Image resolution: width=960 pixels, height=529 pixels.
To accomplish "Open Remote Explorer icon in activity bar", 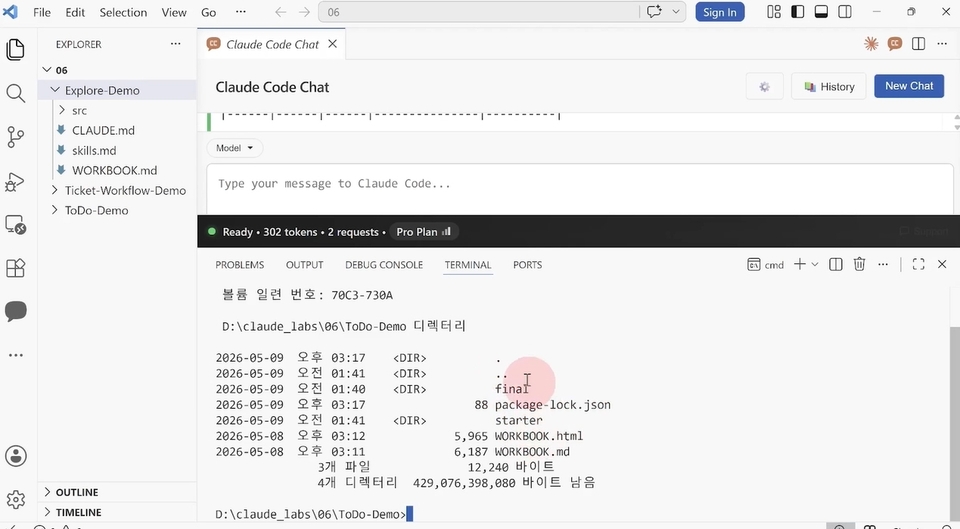I will [x=15, y=225].
